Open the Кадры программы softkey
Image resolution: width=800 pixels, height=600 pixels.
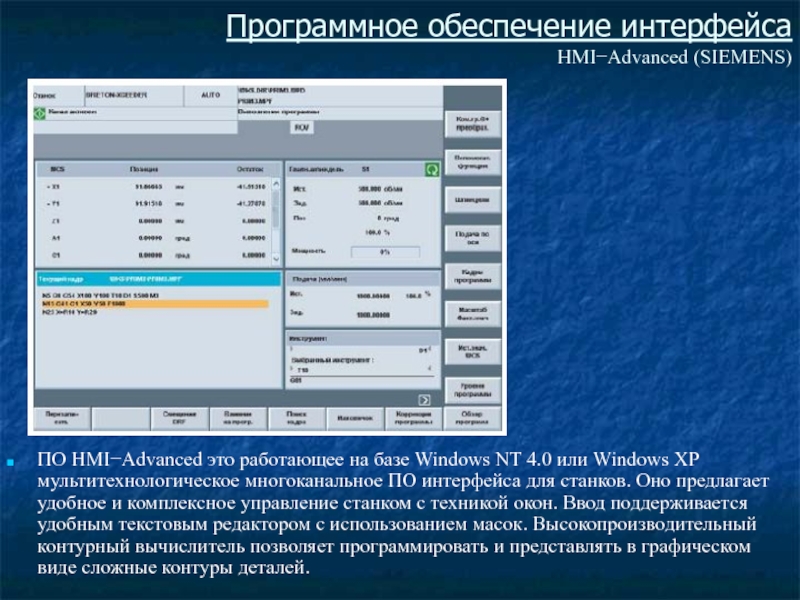point(472,276)
